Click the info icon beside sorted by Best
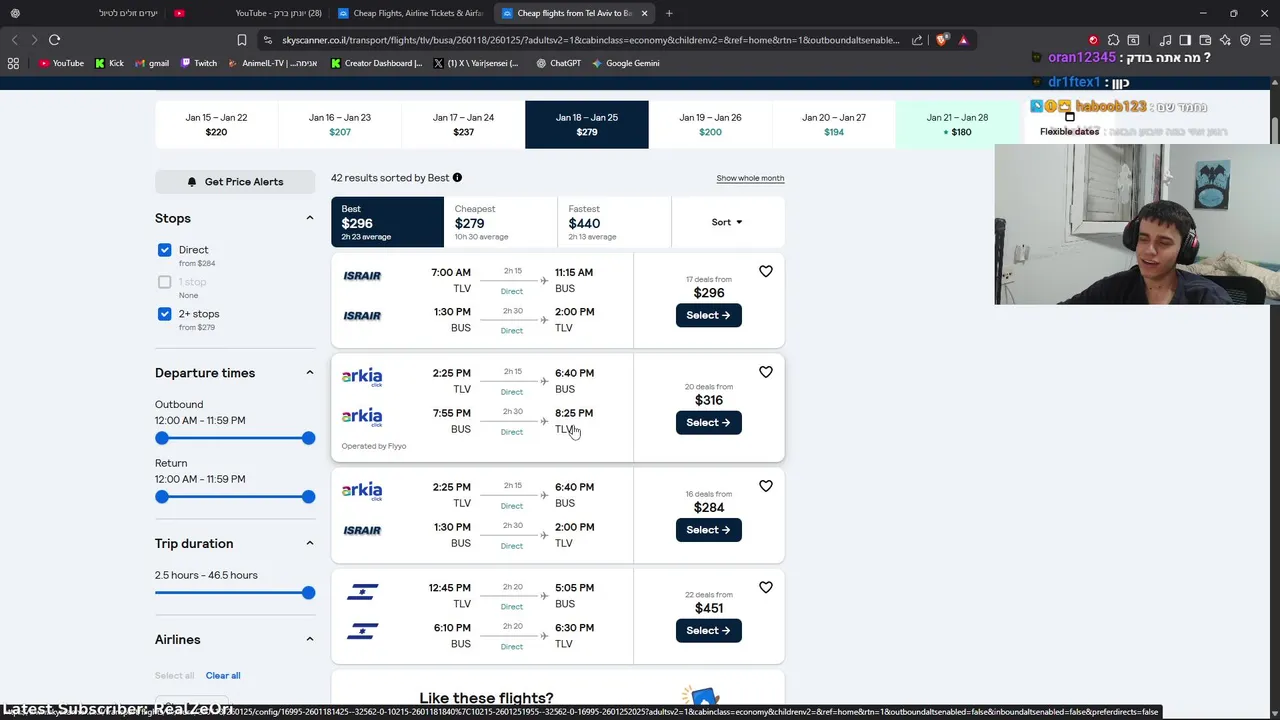The height and width of the screenshot is (720, 1280). (x=457, y=178)
